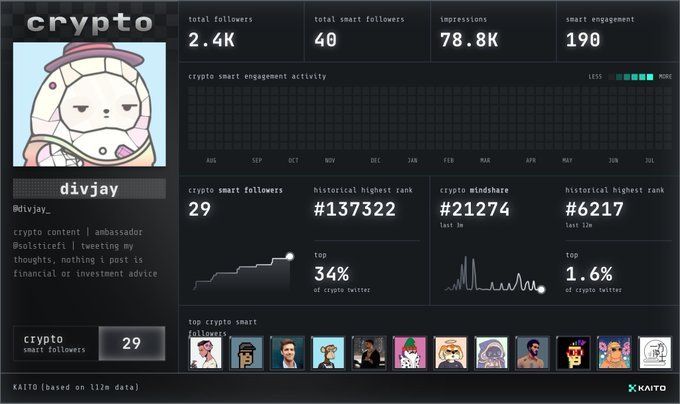Viewport: 680px width, 404px height.
Task: Open the CryptoPunk with hat follower avatar
Action: pyautogui.click(x=246, y=353)
